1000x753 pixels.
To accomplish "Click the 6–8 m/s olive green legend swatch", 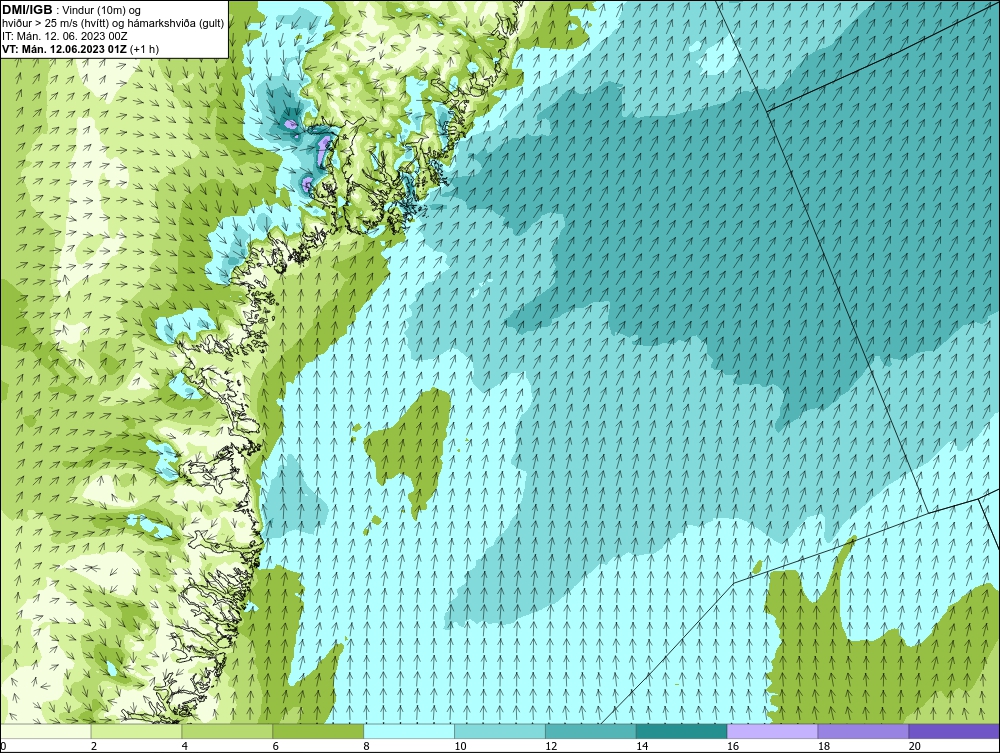I will (x=318, y=731).
